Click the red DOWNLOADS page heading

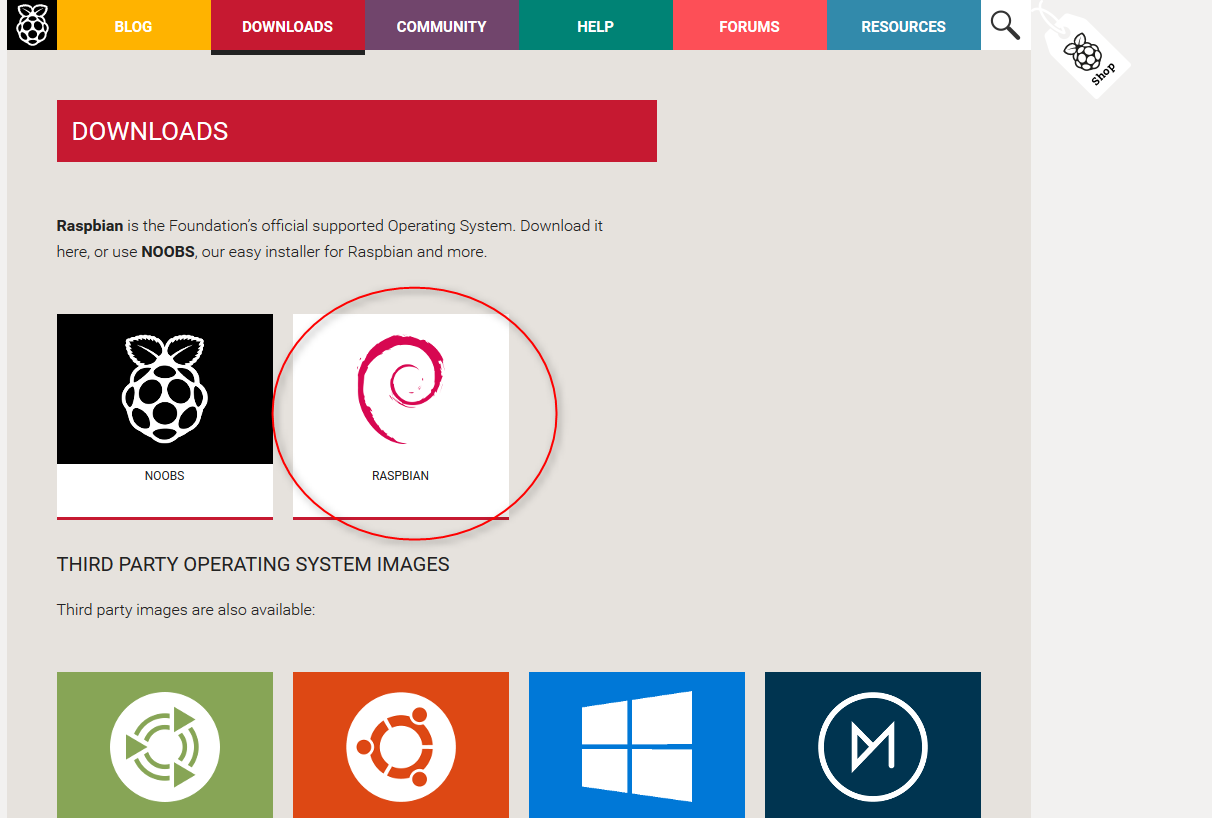click(357, 131)
